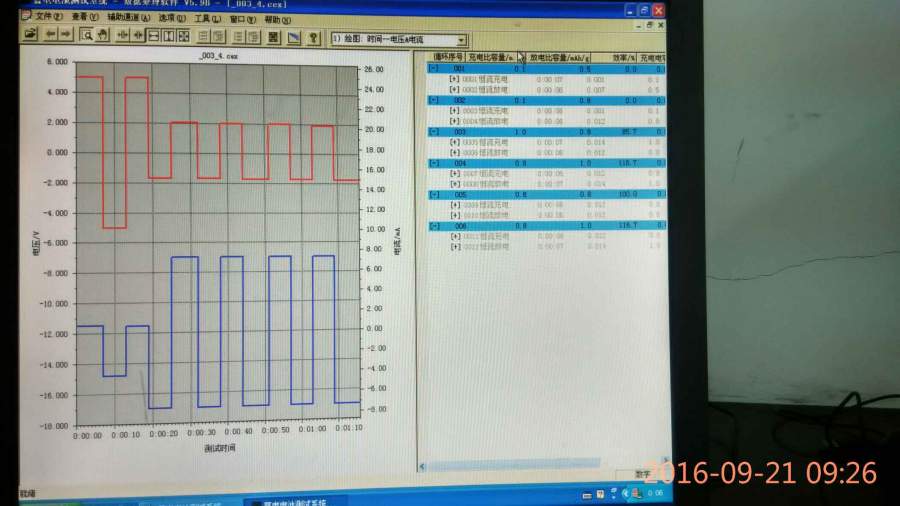Image resolution: width=900 pixels, height=506 pixels.
Task: Click the 测试时间 x-axis label
Action: click(x=220, y=448)
